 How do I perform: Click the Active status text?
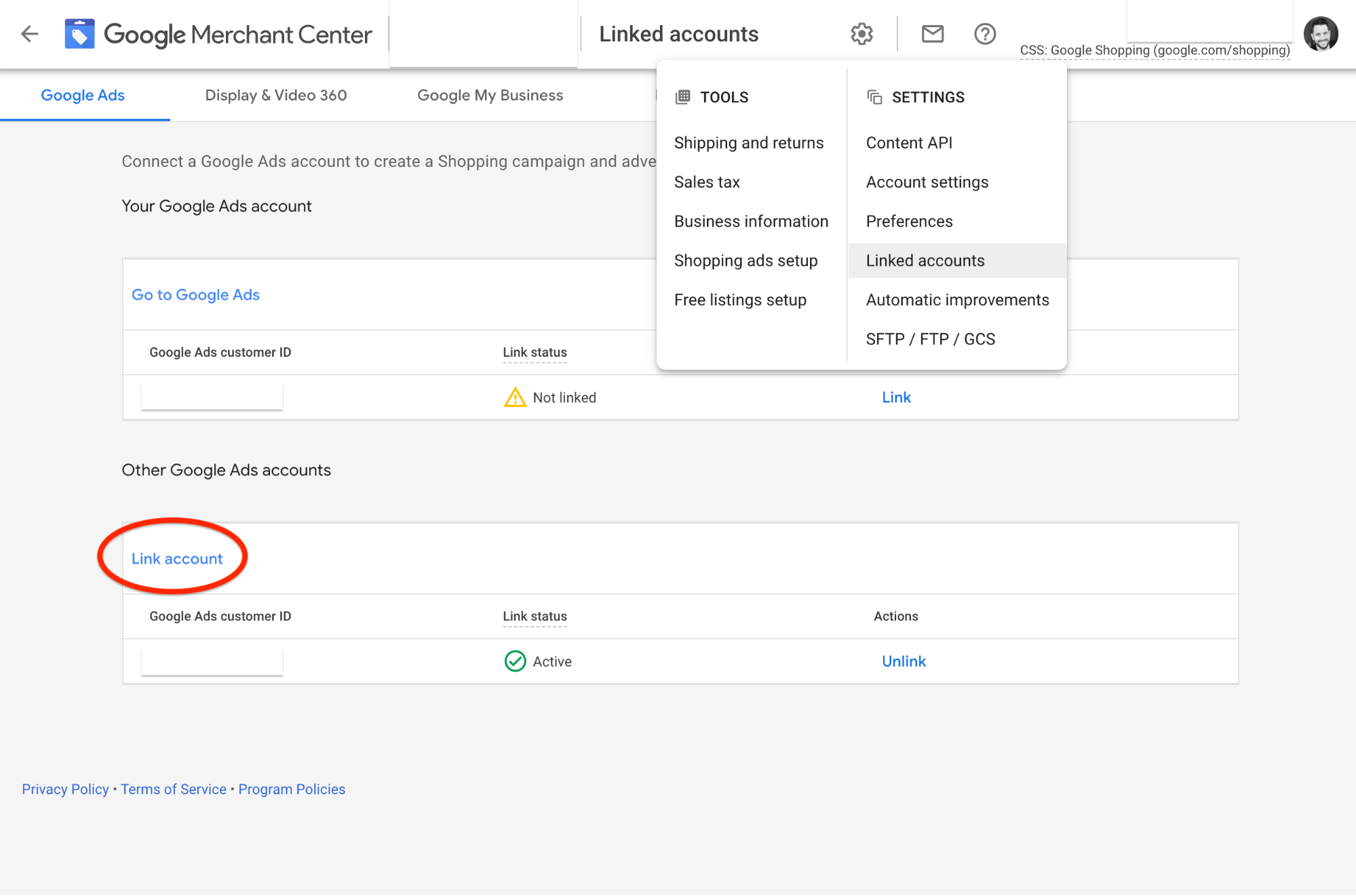click(x=552, y=661)
